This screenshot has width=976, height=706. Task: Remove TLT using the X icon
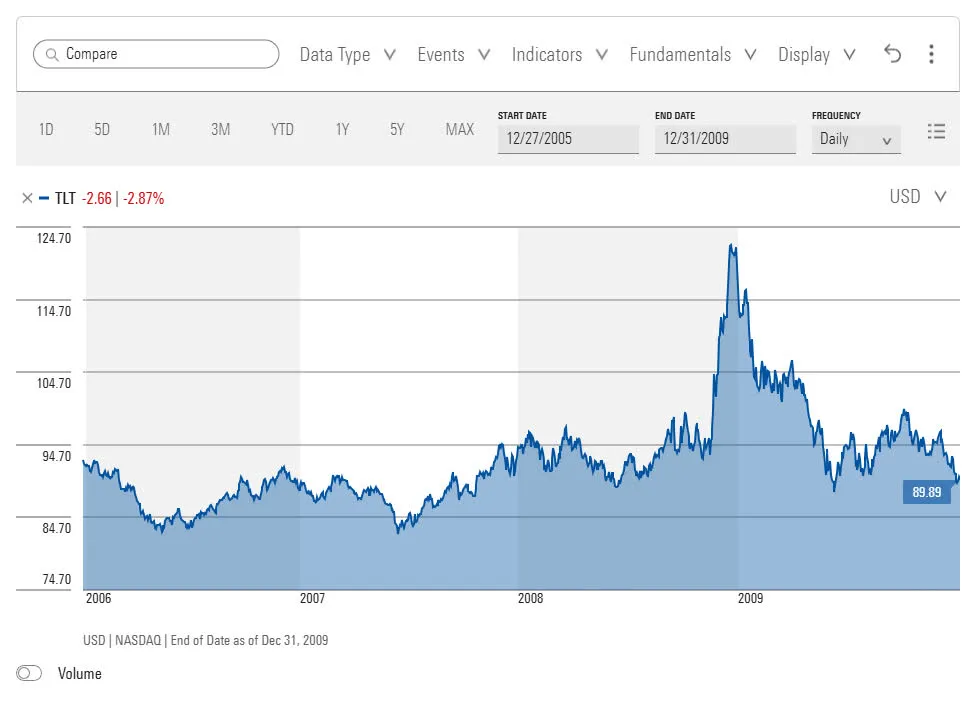click(x=27, y=198)
